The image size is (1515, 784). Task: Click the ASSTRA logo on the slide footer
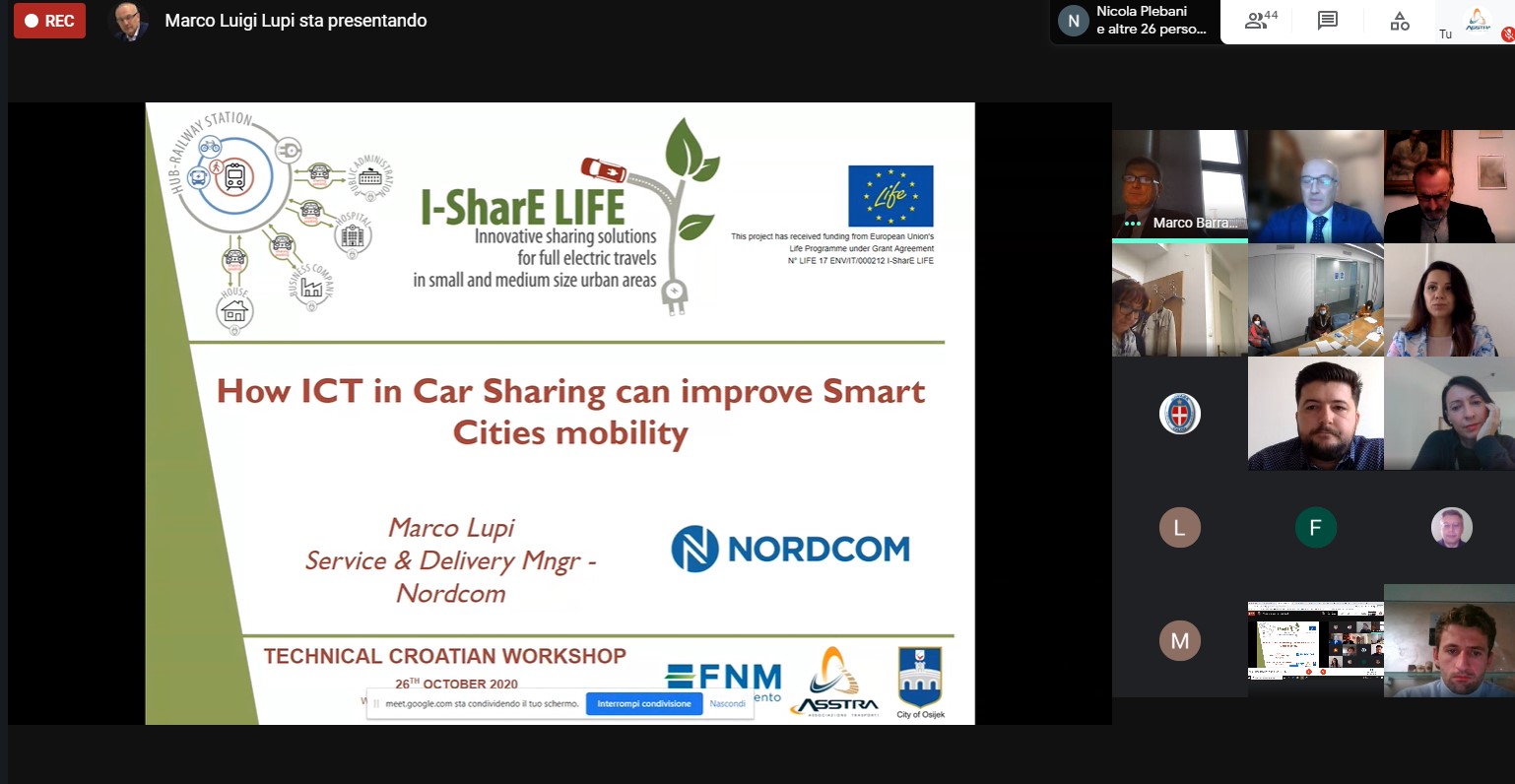point(833,682)
